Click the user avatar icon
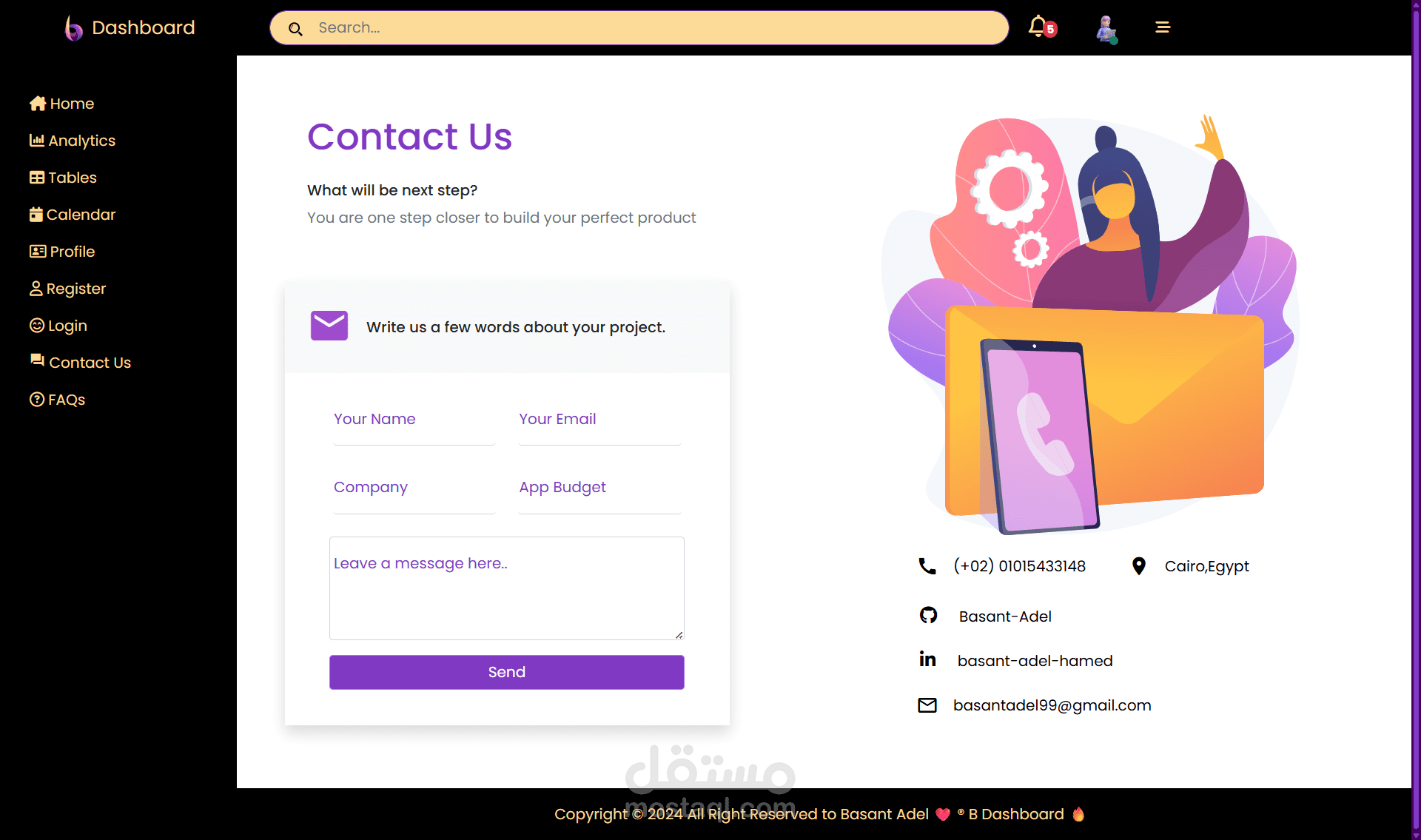 click(x=1106, y=28)
